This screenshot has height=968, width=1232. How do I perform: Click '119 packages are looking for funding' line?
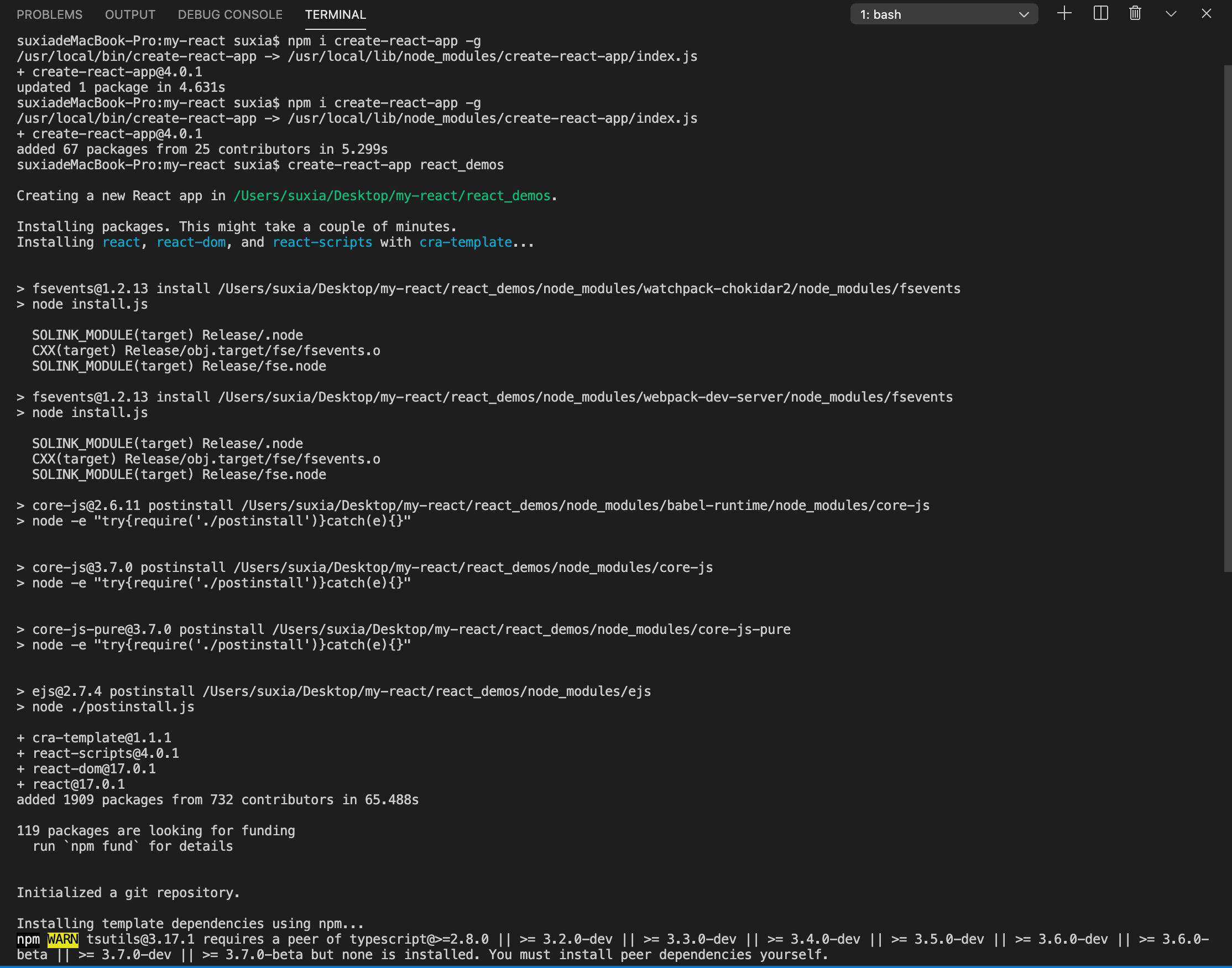(x=156, y=831)
